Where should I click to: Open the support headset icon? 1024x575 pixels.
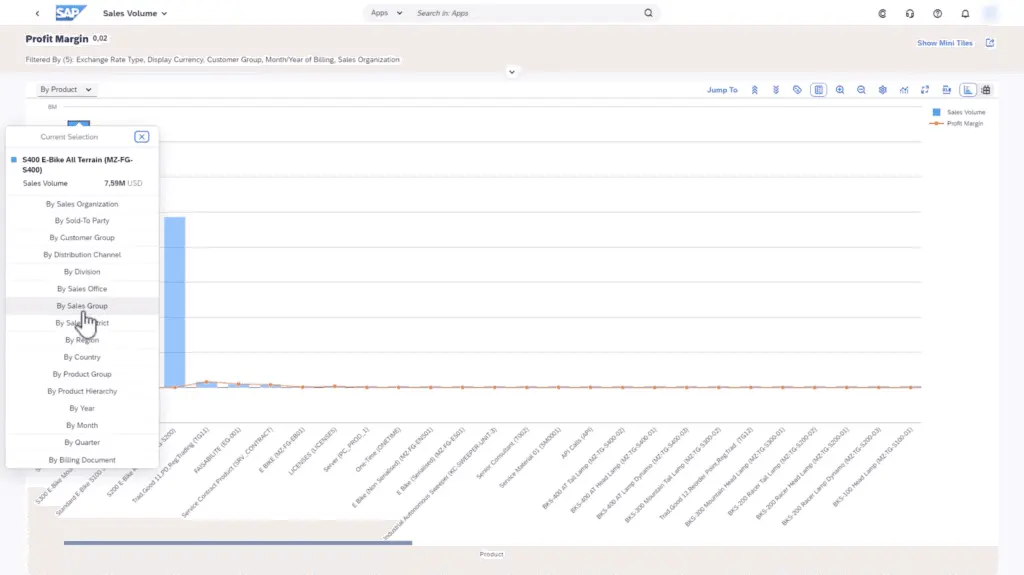(x=910, y=14)
